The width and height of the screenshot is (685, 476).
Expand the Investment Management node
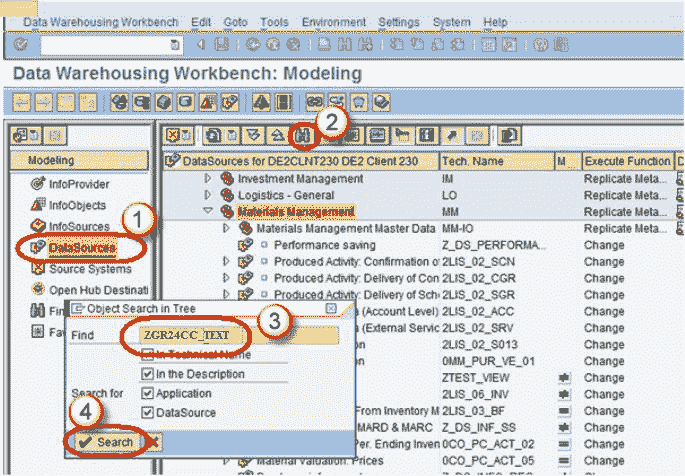click(x=208, y=178)
